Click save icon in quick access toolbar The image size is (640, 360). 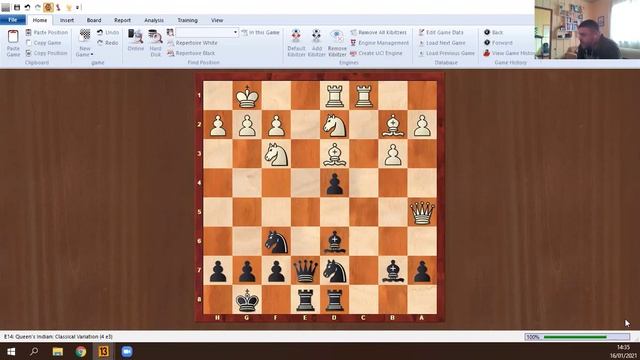pos(17,7)
